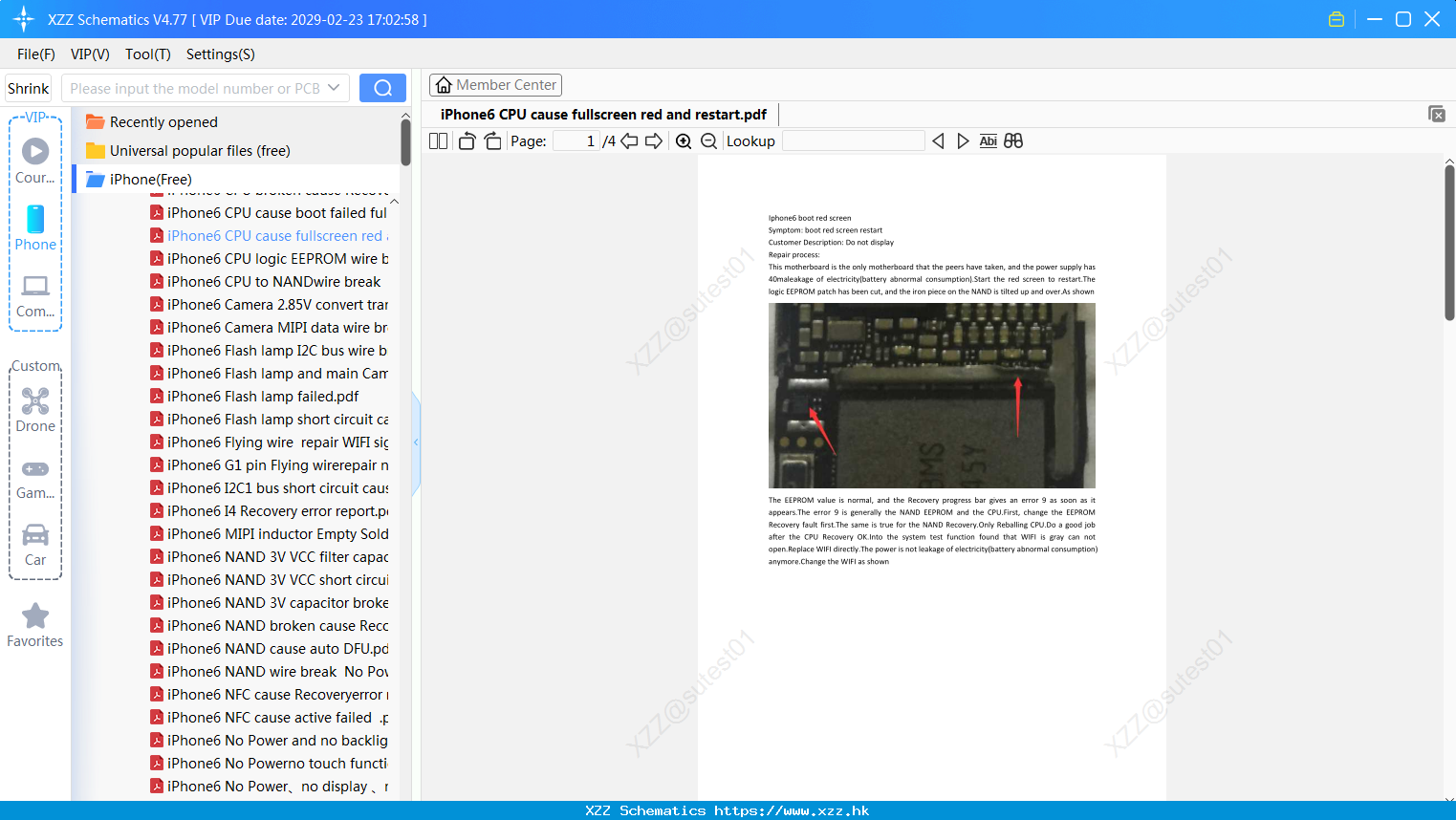Select Game console category in sidebar
This screenshot has width=1456, height=820.
(35, 480)
